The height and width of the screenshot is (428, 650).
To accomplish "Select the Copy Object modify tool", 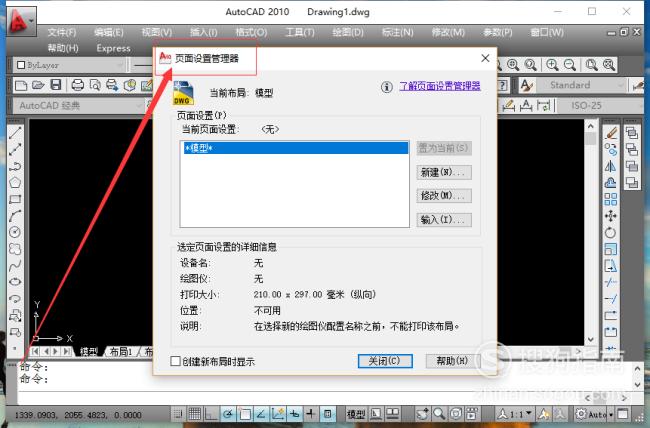I will [611, 150].
